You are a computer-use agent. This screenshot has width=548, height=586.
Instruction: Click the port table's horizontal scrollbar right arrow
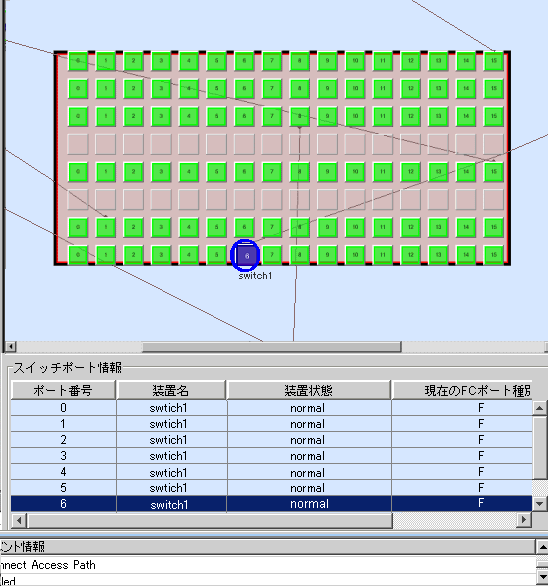click(524, 520)
